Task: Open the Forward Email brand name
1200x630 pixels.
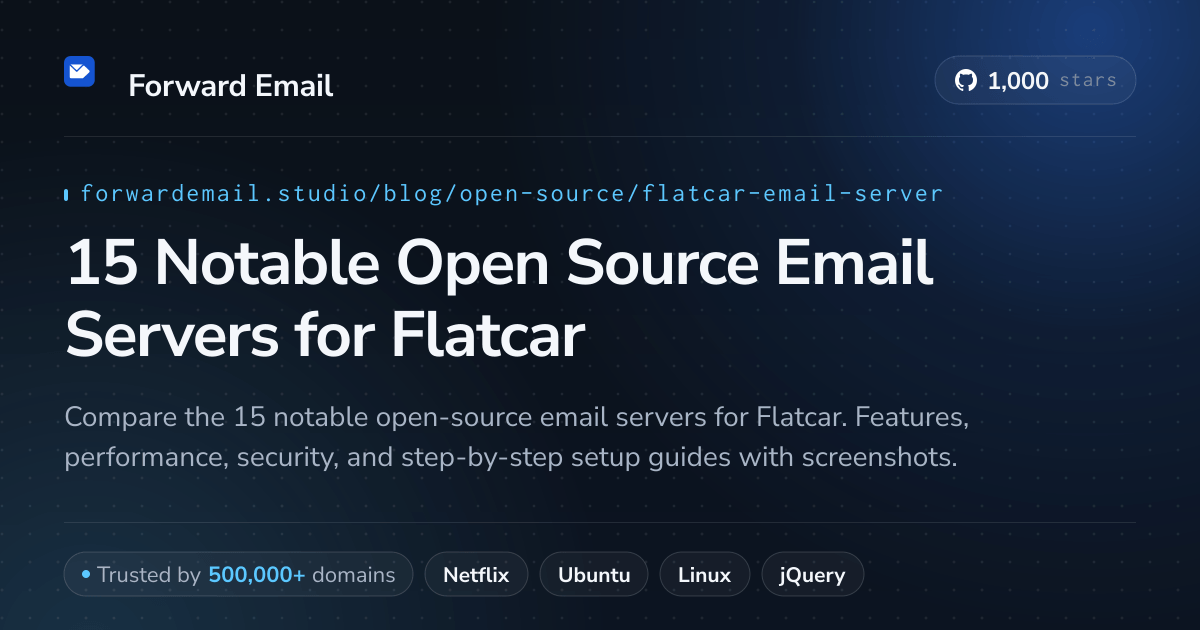Action: click(x=231, y=86)
